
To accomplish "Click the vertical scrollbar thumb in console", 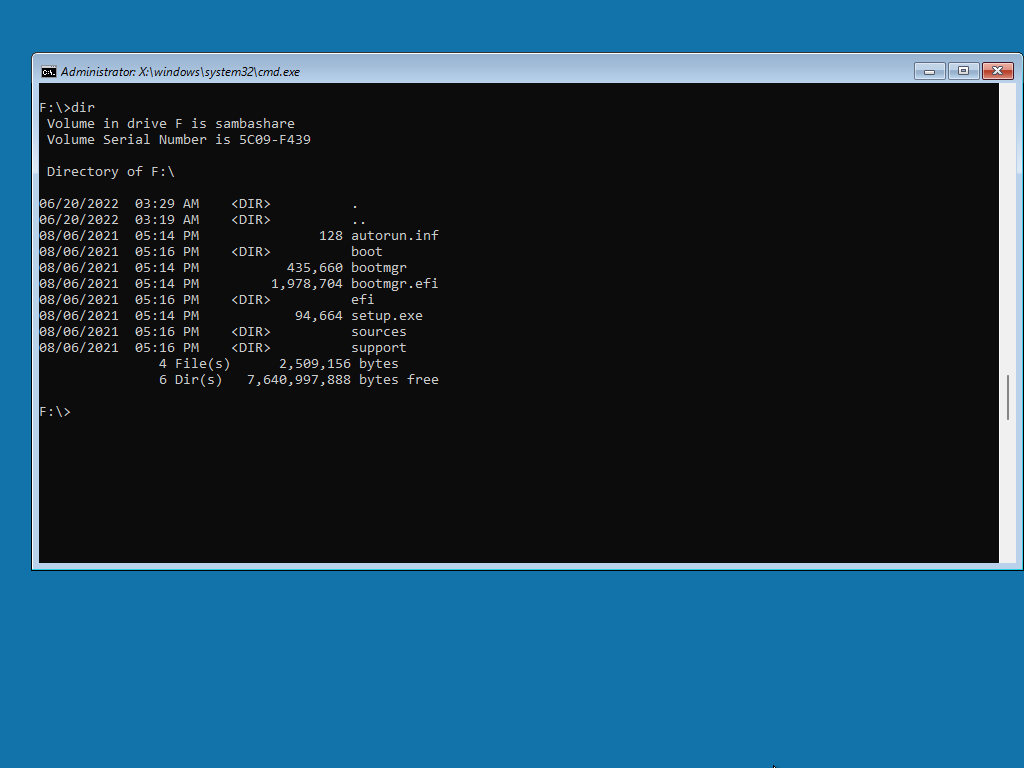I will [1008, 398].
